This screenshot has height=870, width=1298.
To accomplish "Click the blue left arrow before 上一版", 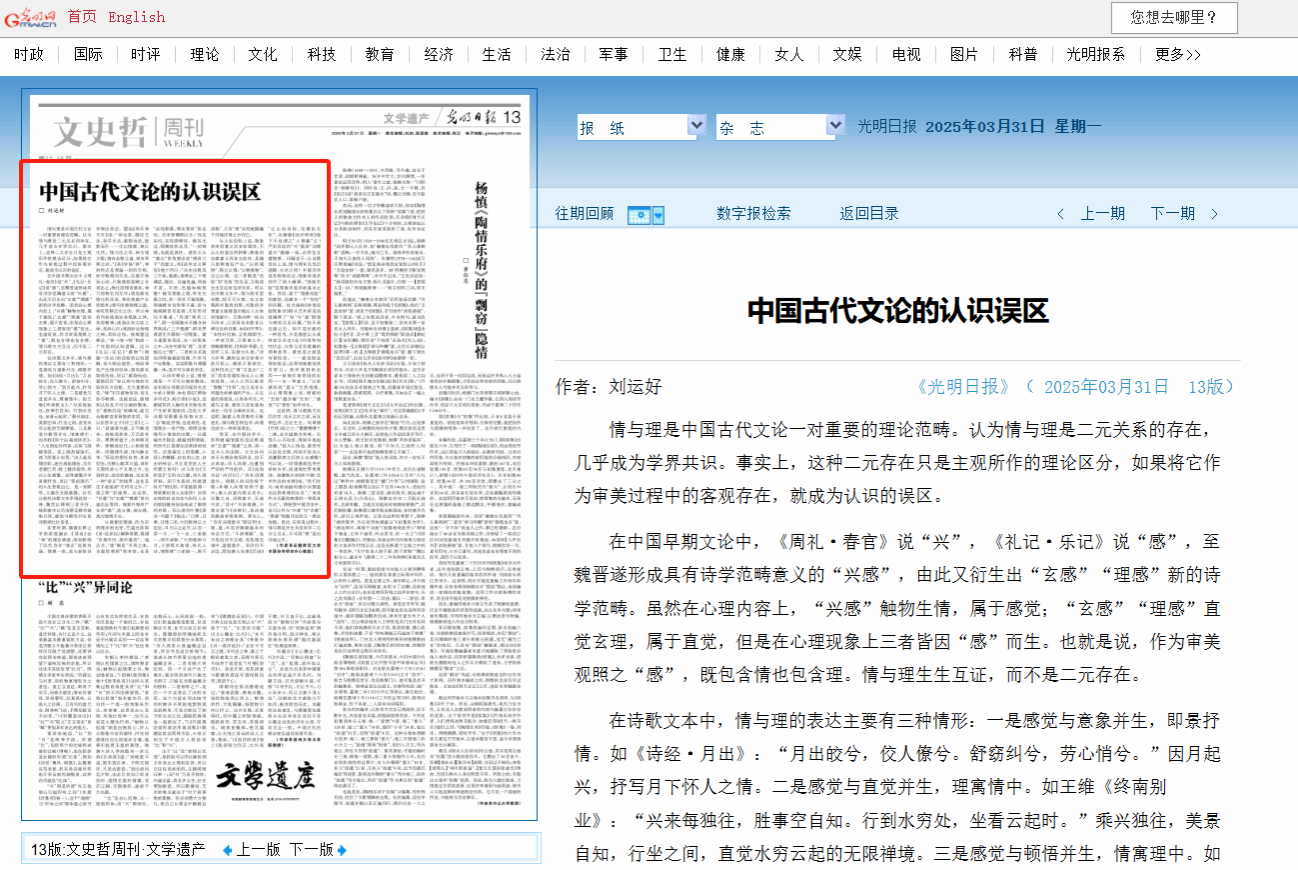I will (x=227, y=850).
